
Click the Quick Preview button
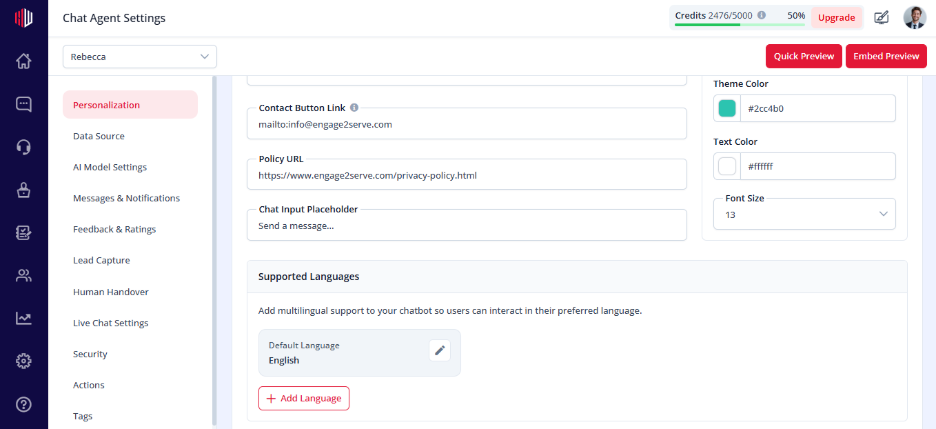coord(803,56)
